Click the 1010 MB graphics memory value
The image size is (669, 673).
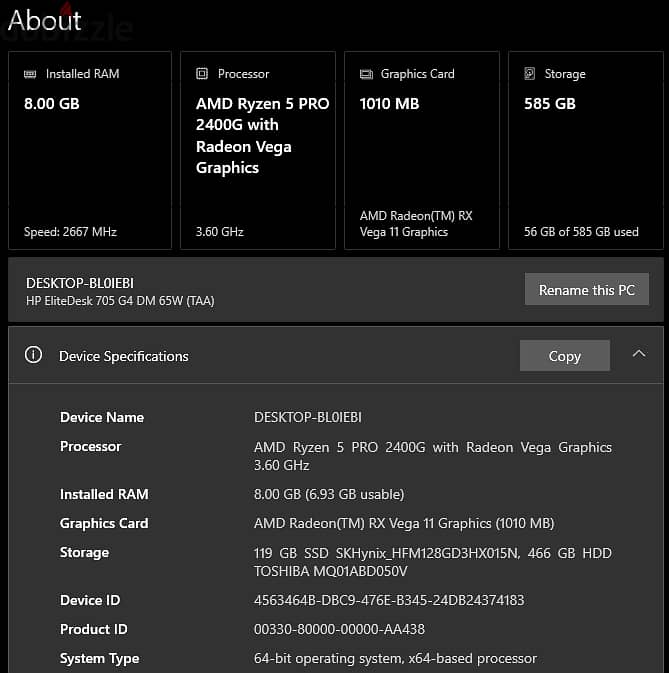click(389, 104)
